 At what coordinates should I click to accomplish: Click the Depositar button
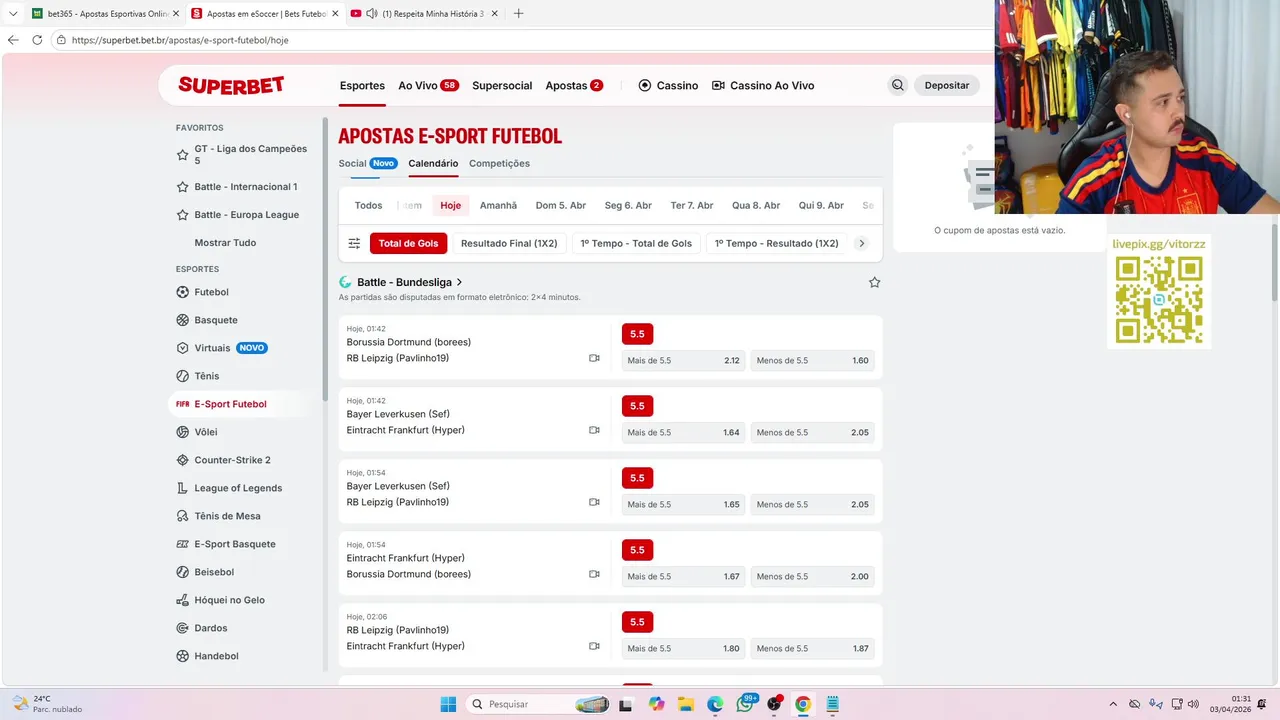(x=947, y=85)
